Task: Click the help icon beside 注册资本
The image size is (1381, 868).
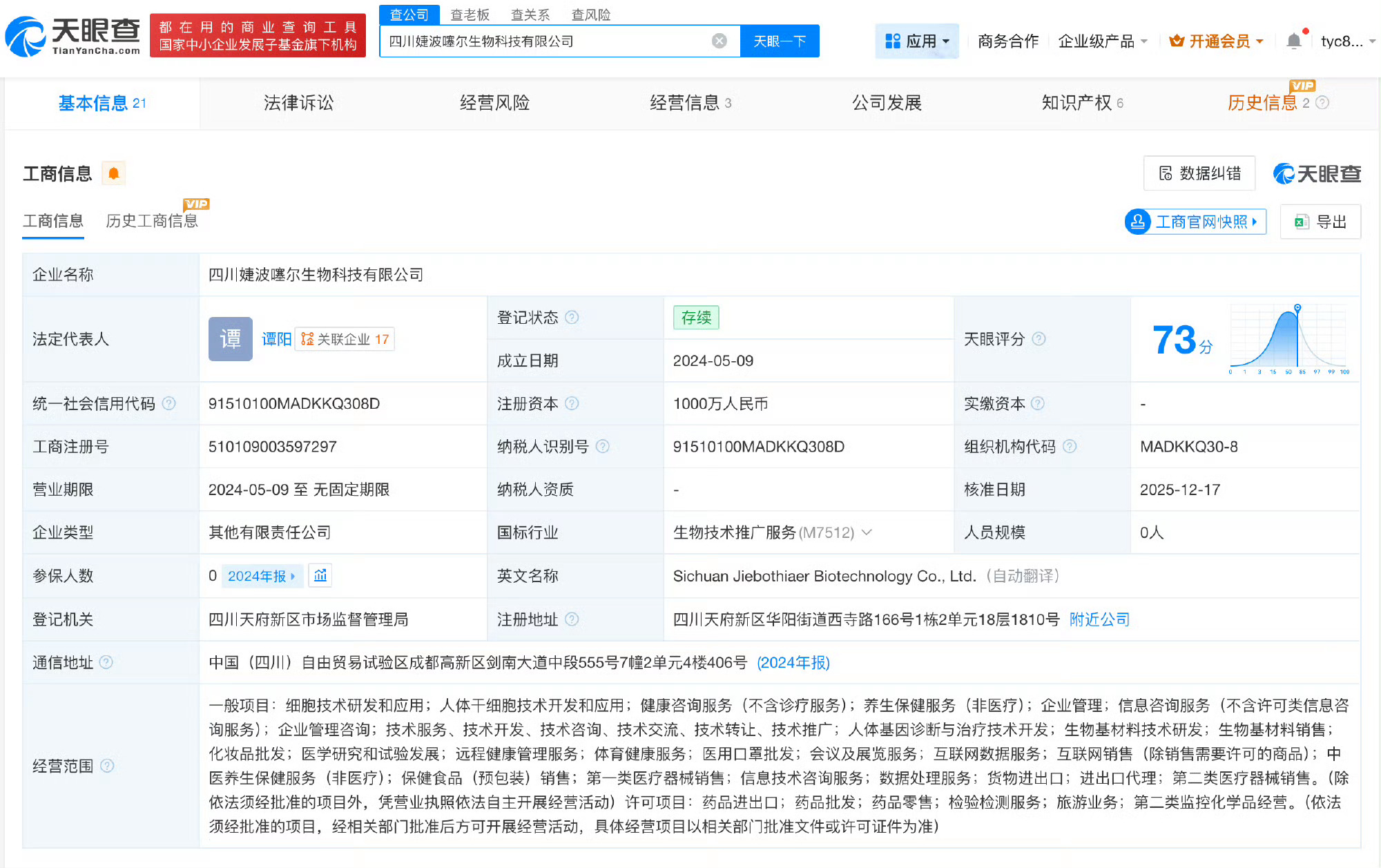Action: tap(572, 404)
